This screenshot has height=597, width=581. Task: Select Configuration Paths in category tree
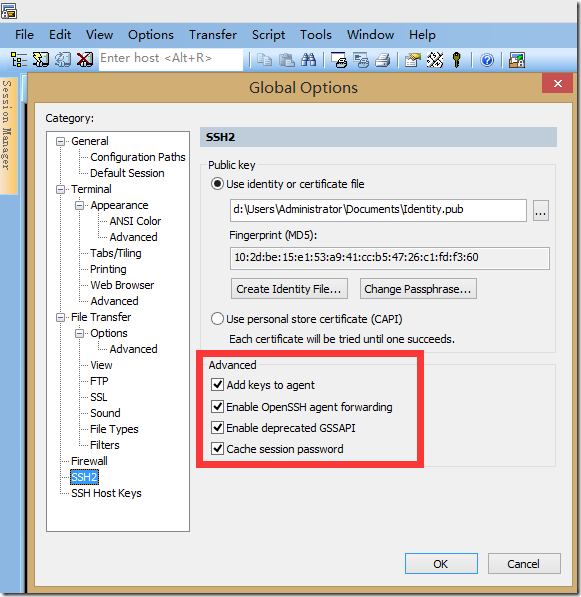click(138, 157)
